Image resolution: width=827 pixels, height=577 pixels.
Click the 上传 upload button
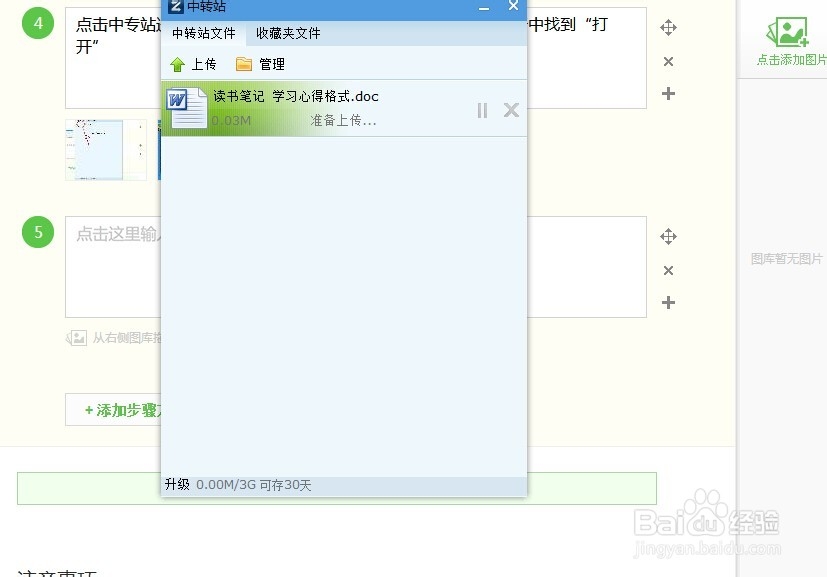tap(193, 64)
